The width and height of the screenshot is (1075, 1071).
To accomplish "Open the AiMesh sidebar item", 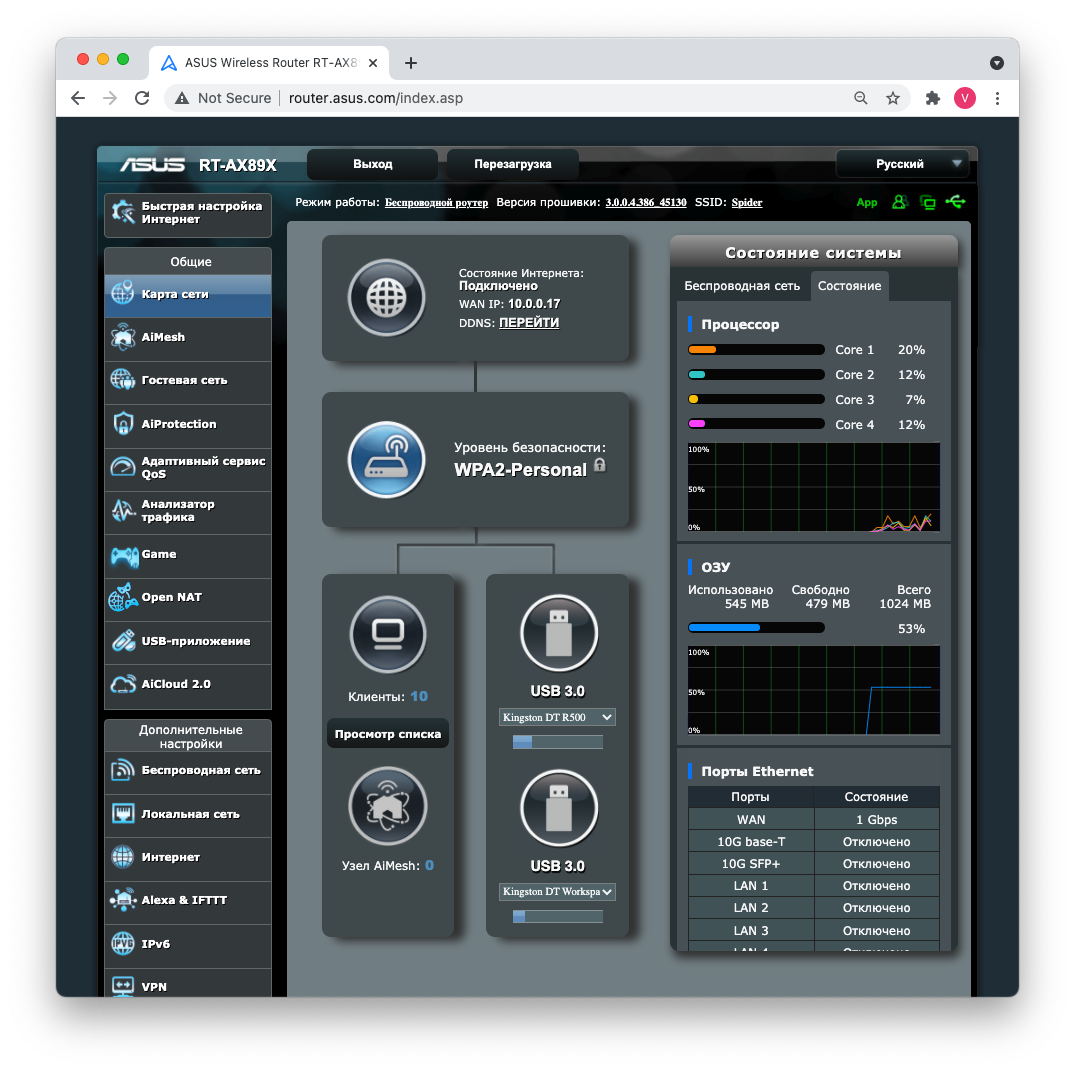I will pos(188,337).
